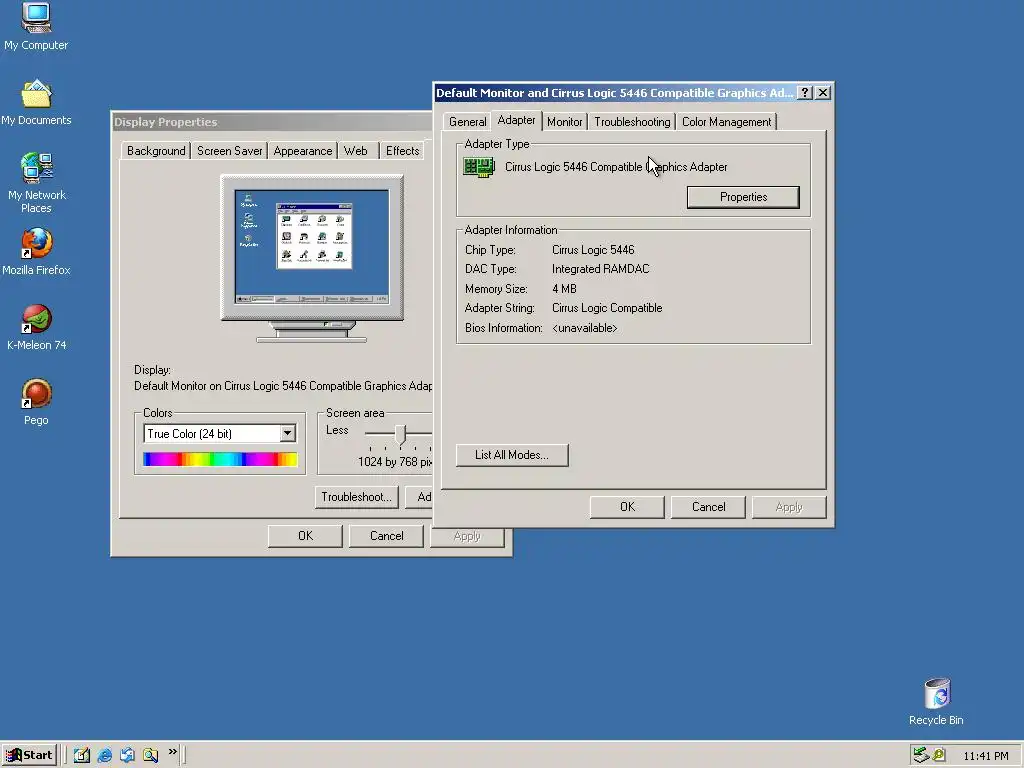Click the Display Properties title bar
The width and height of the screenshot is (1024, 768).
[271, 122]
